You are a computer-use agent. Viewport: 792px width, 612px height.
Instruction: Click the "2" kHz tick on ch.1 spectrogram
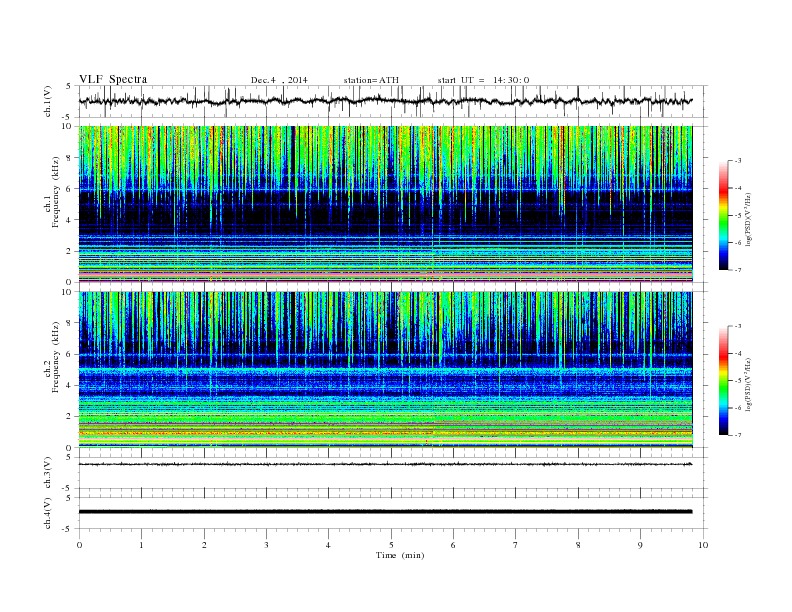tap(69, 251)
